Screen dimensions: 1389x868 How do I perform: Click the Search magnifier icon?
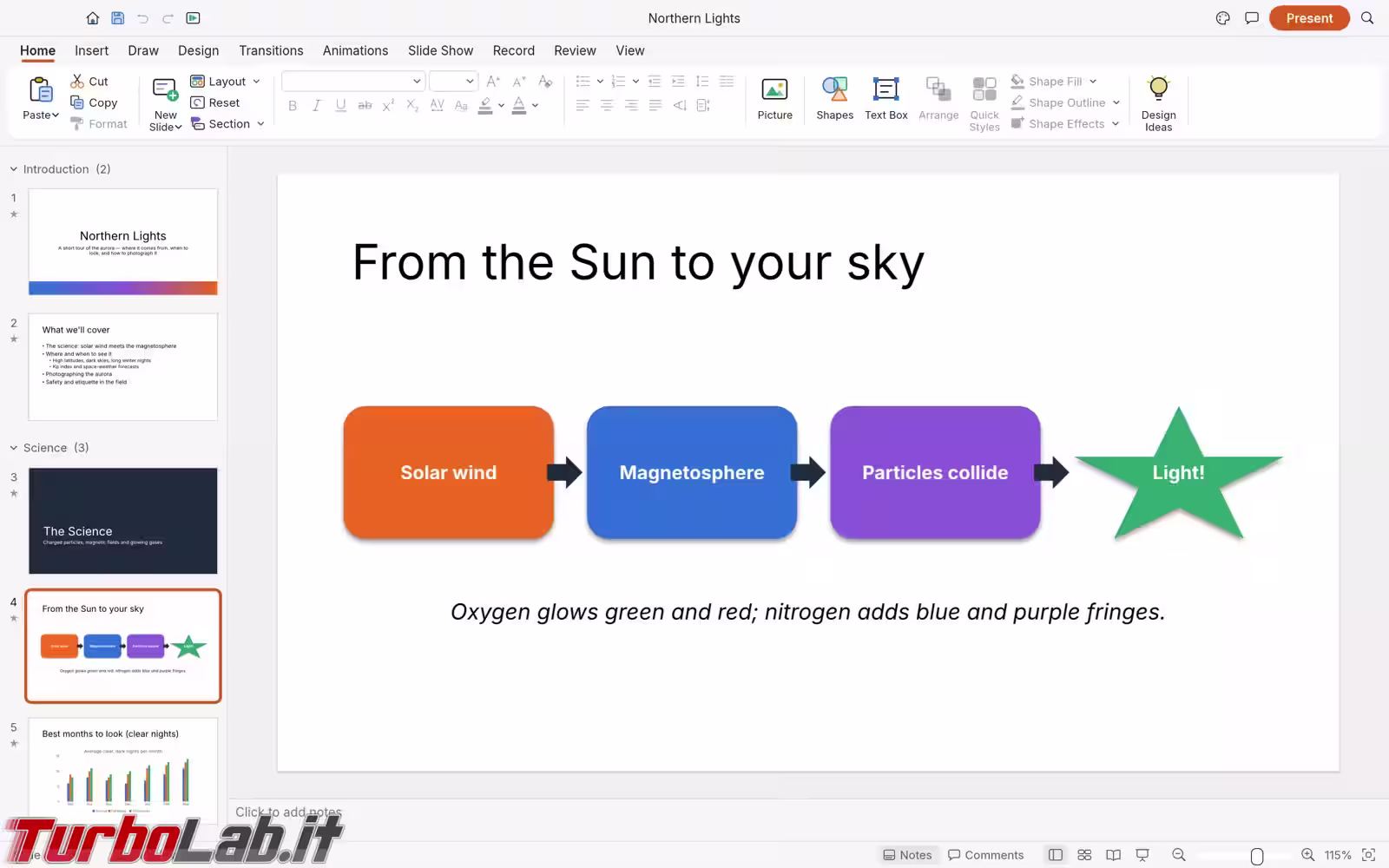(1367, 18)
